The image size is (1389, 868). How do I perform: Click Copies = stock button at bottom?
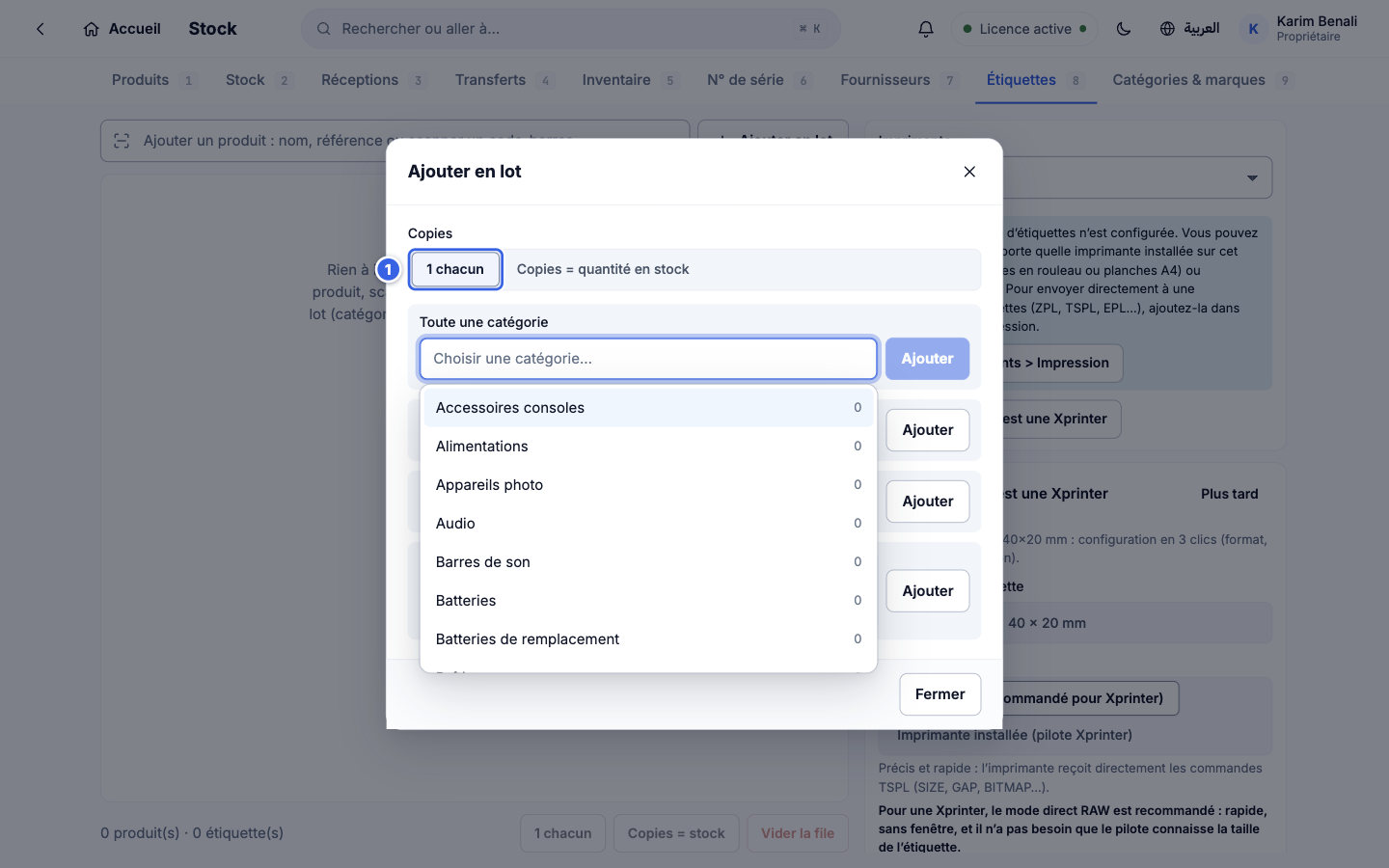[676, 833]
